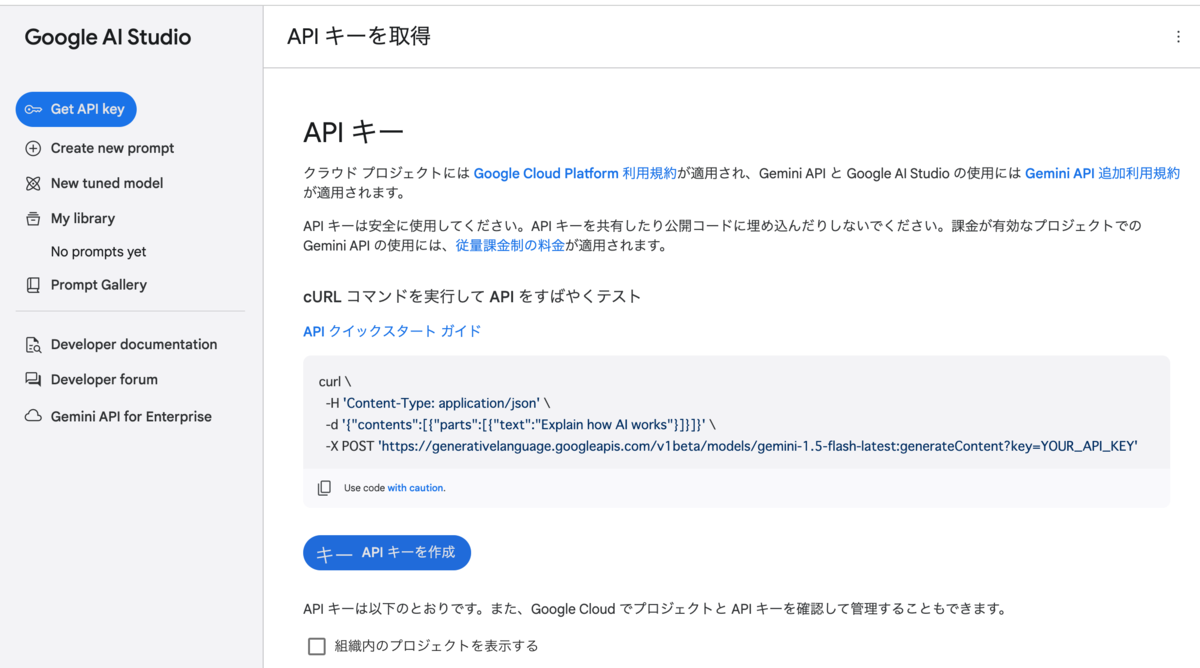Copy the cURL code with the copy icon

point(324,488)
